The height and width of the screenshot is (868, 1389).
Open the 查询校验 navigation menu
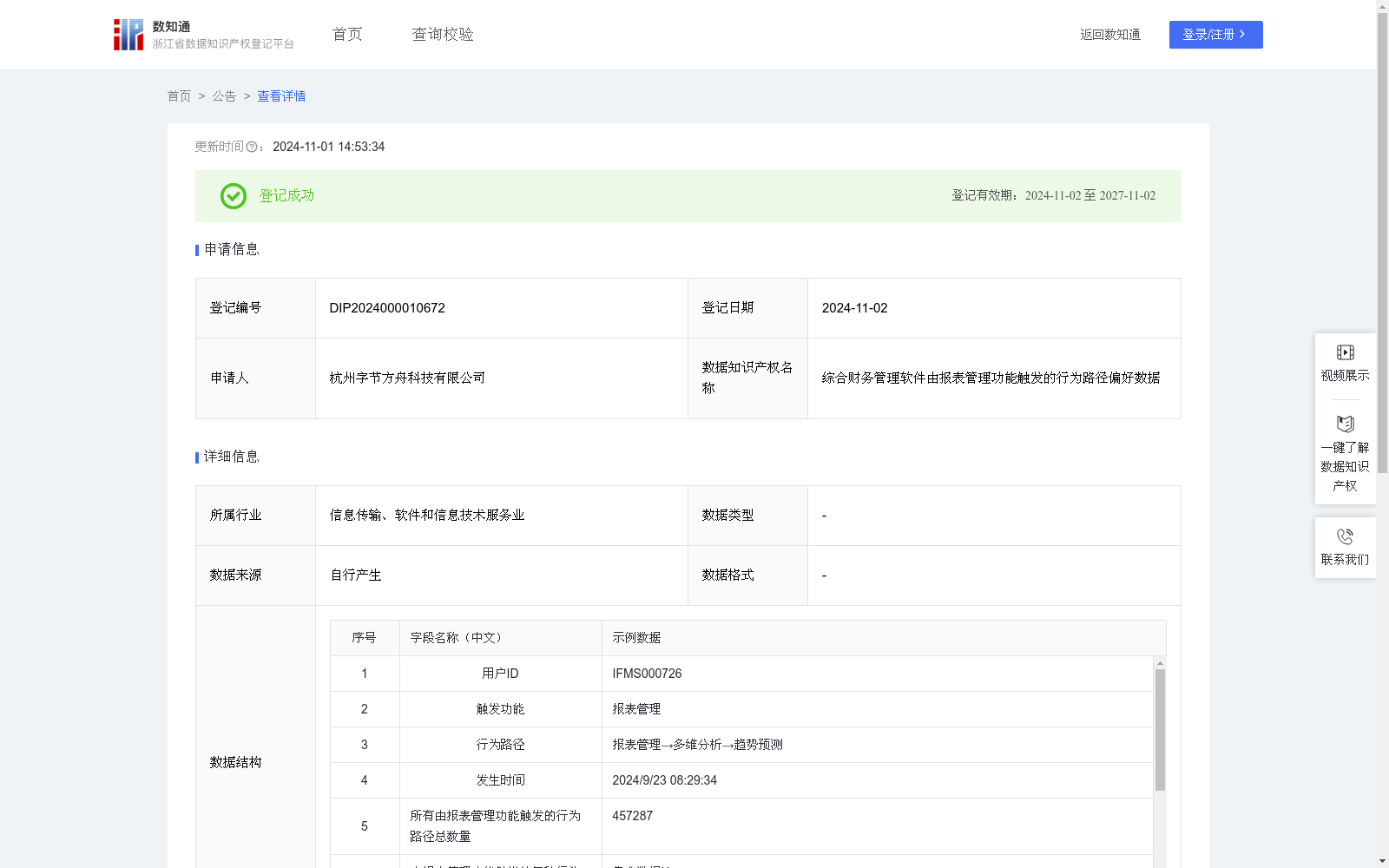tap(442, 34)
